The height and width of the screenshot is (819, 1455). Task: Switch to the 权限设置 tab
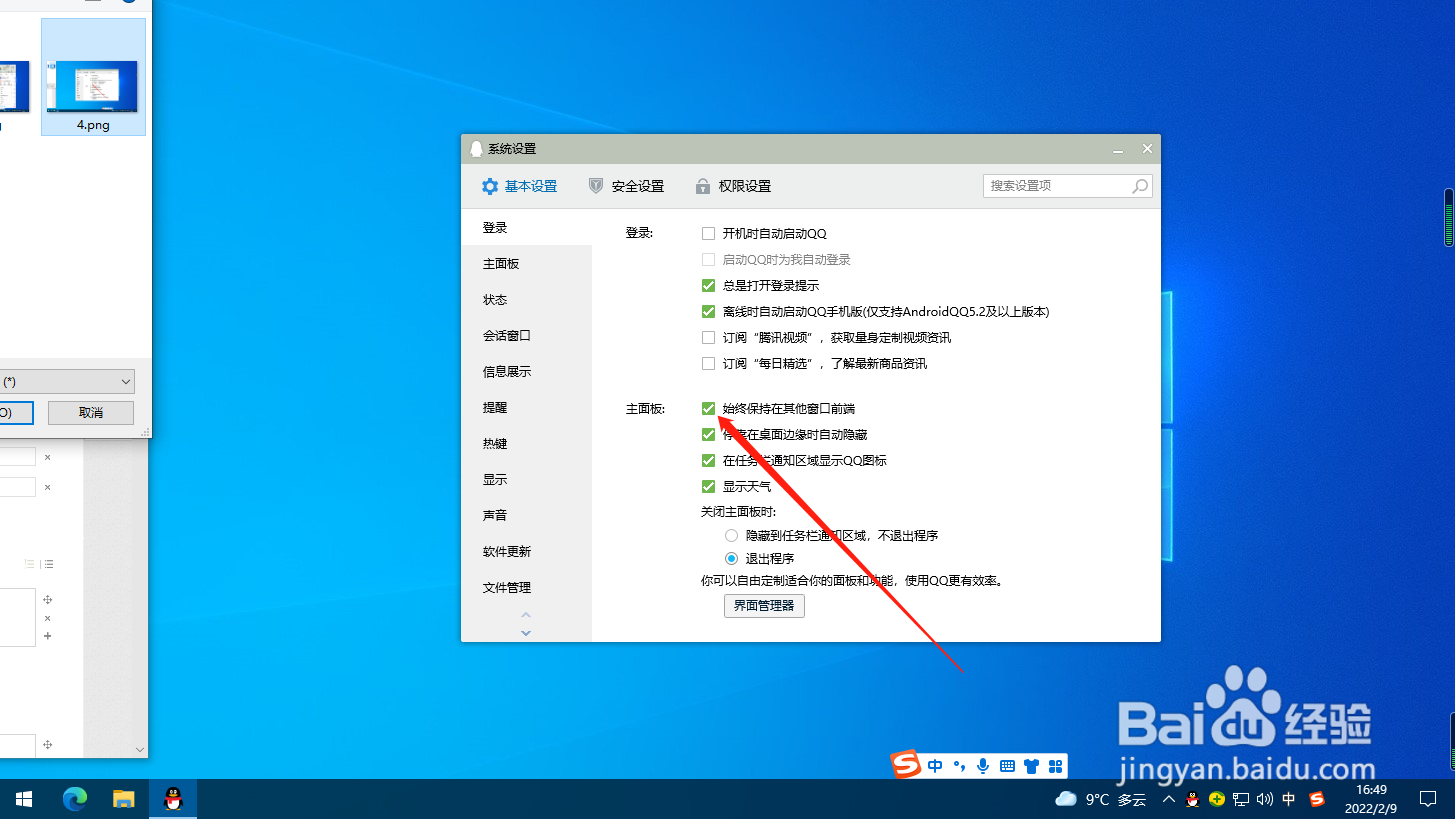733,186
